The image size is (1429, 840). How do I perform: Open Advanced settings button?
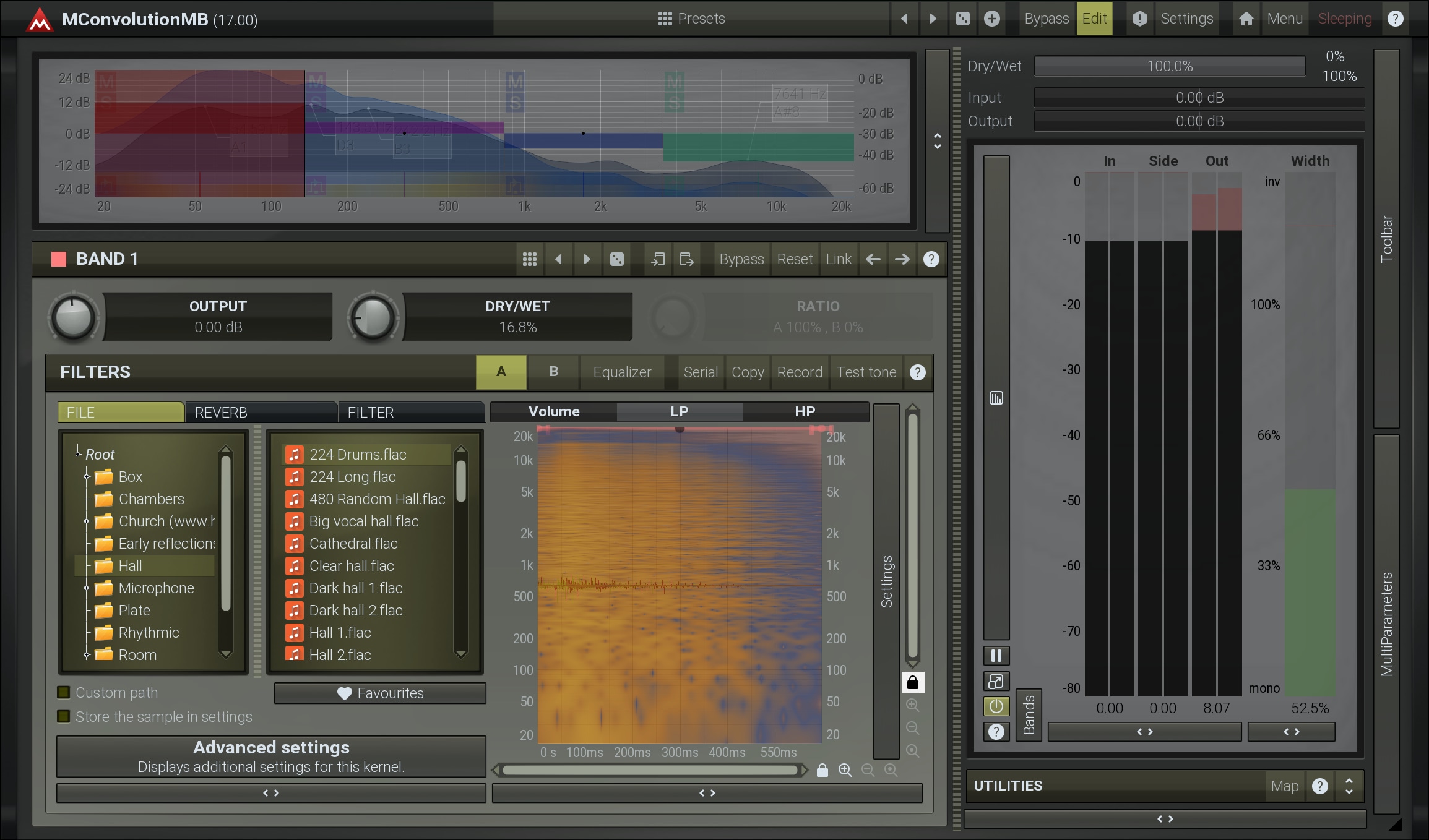[x=271, y=756]
